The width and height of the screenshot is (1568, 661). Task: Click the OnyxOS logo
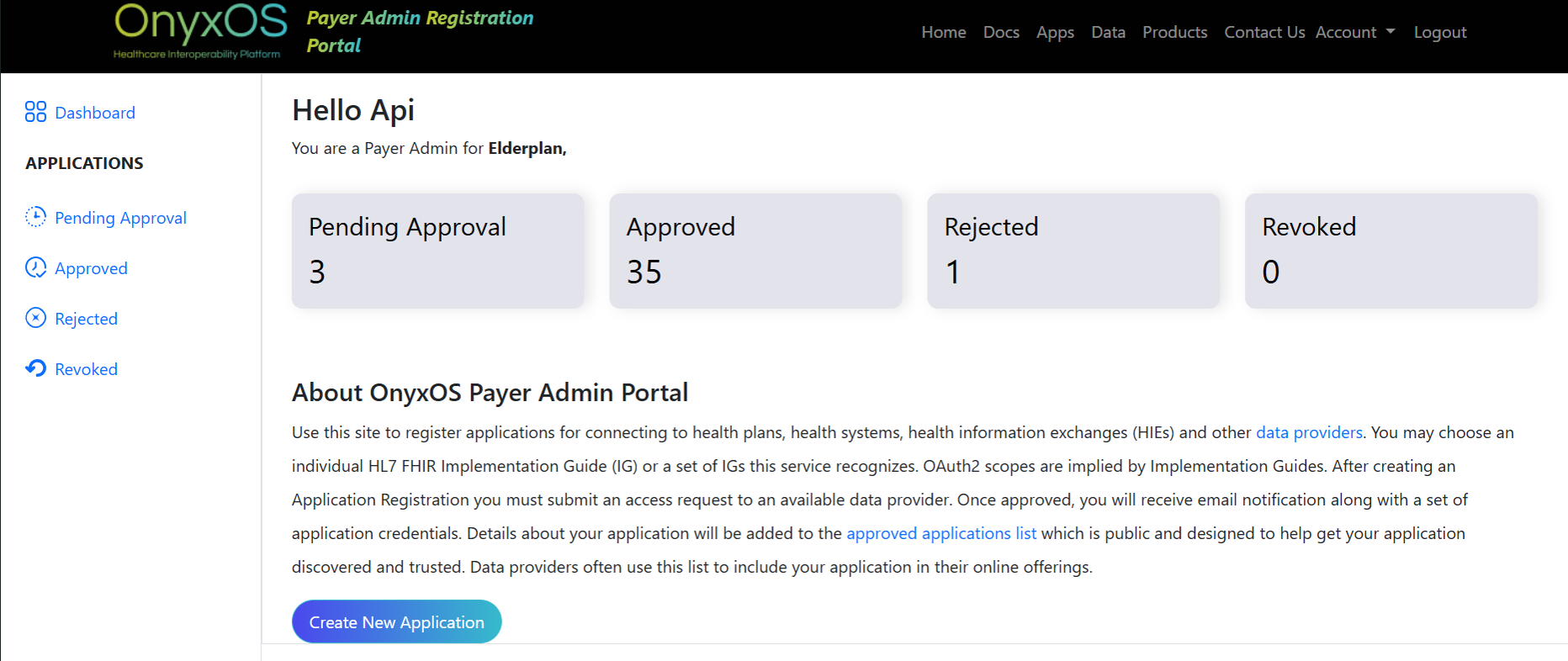[200, 32]
